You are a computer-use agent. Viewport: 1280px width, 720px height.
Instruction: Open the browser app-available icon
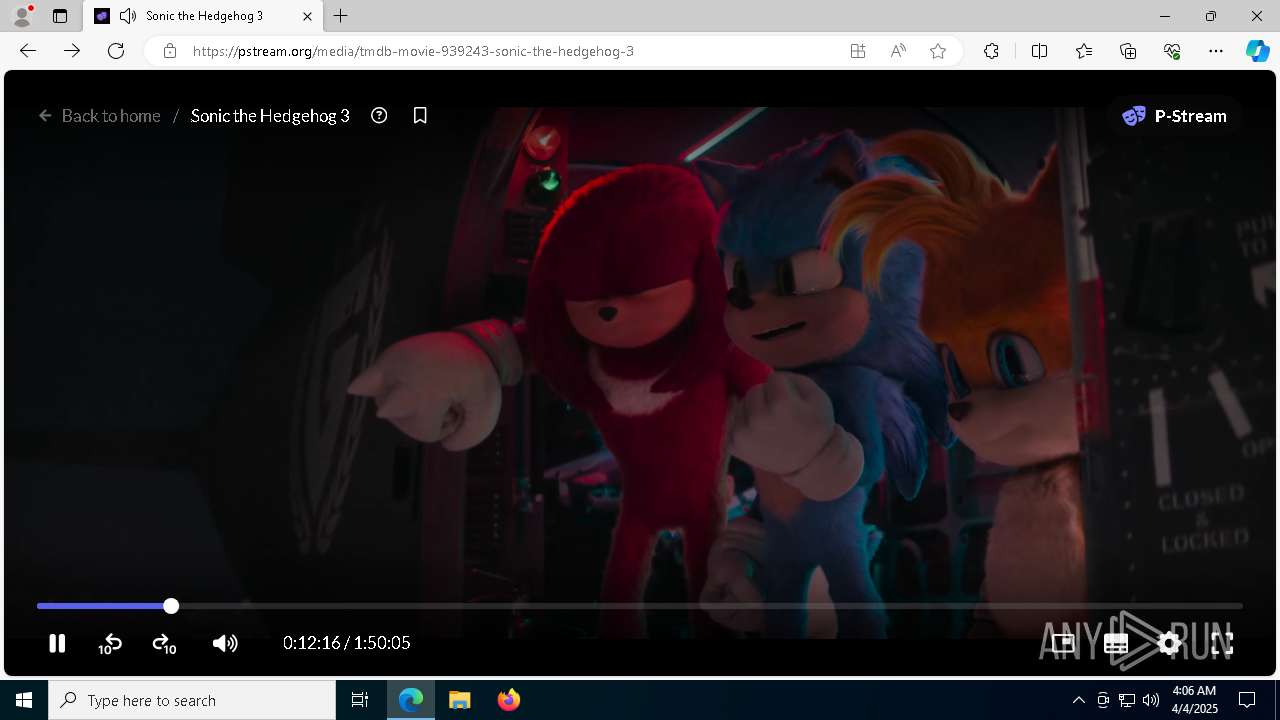(858, 51)
